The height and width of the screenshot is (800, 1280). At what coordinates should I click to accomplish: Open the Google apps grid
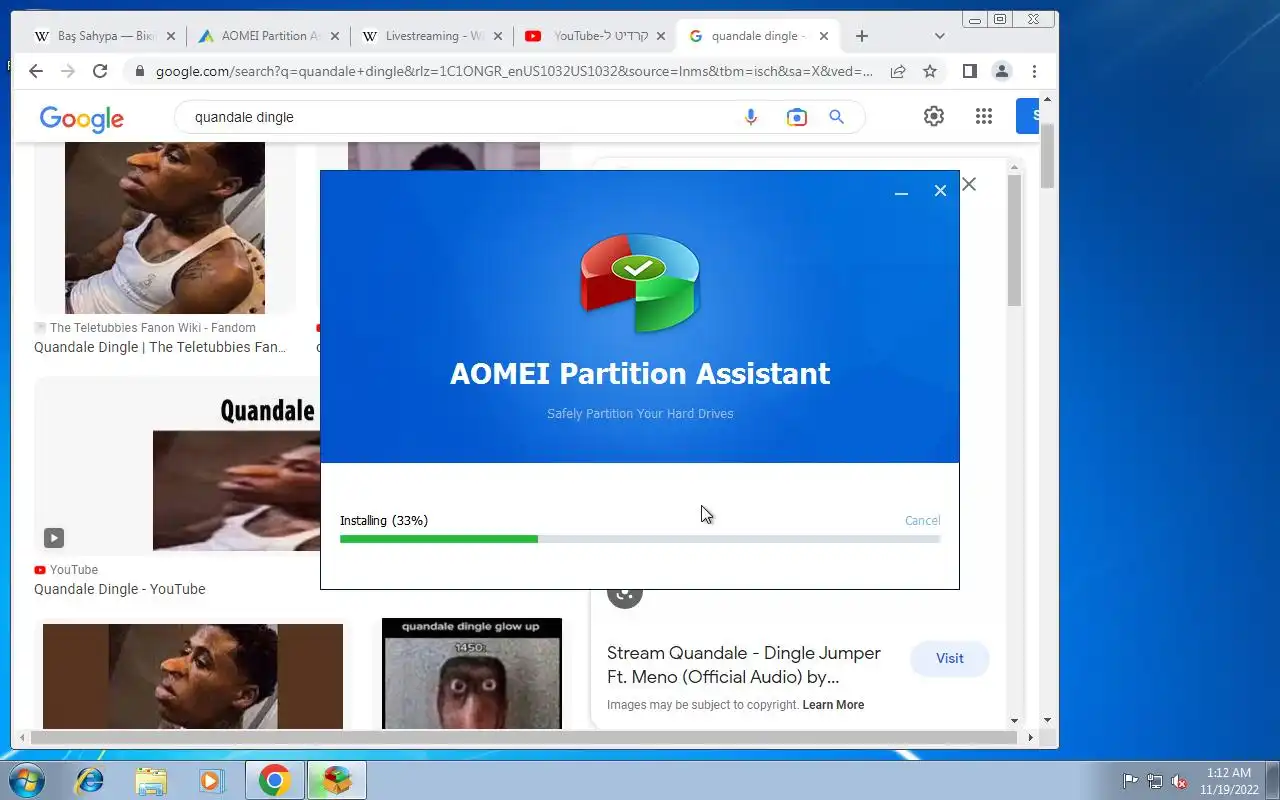[984, 116]
